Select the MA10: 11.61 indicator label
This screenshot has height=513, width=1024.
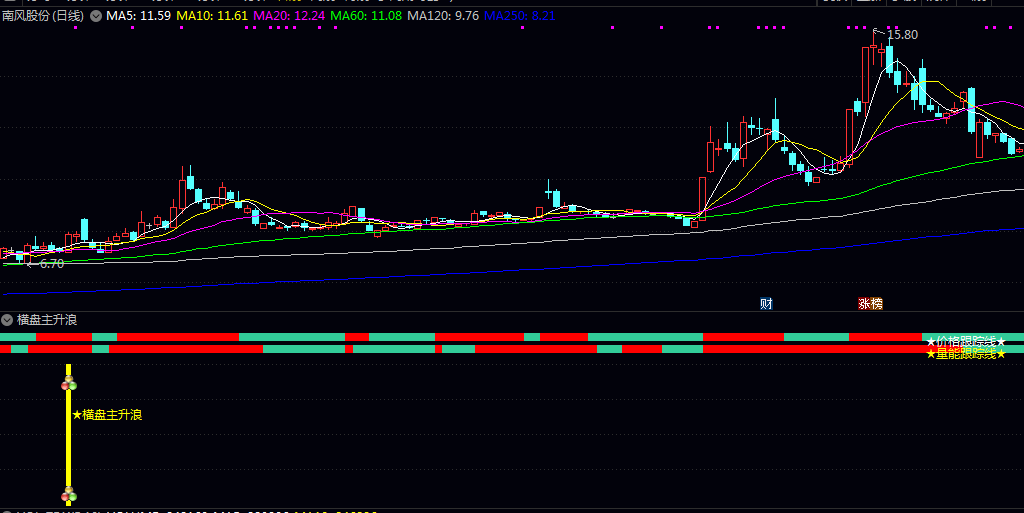(x=212, y=16)
